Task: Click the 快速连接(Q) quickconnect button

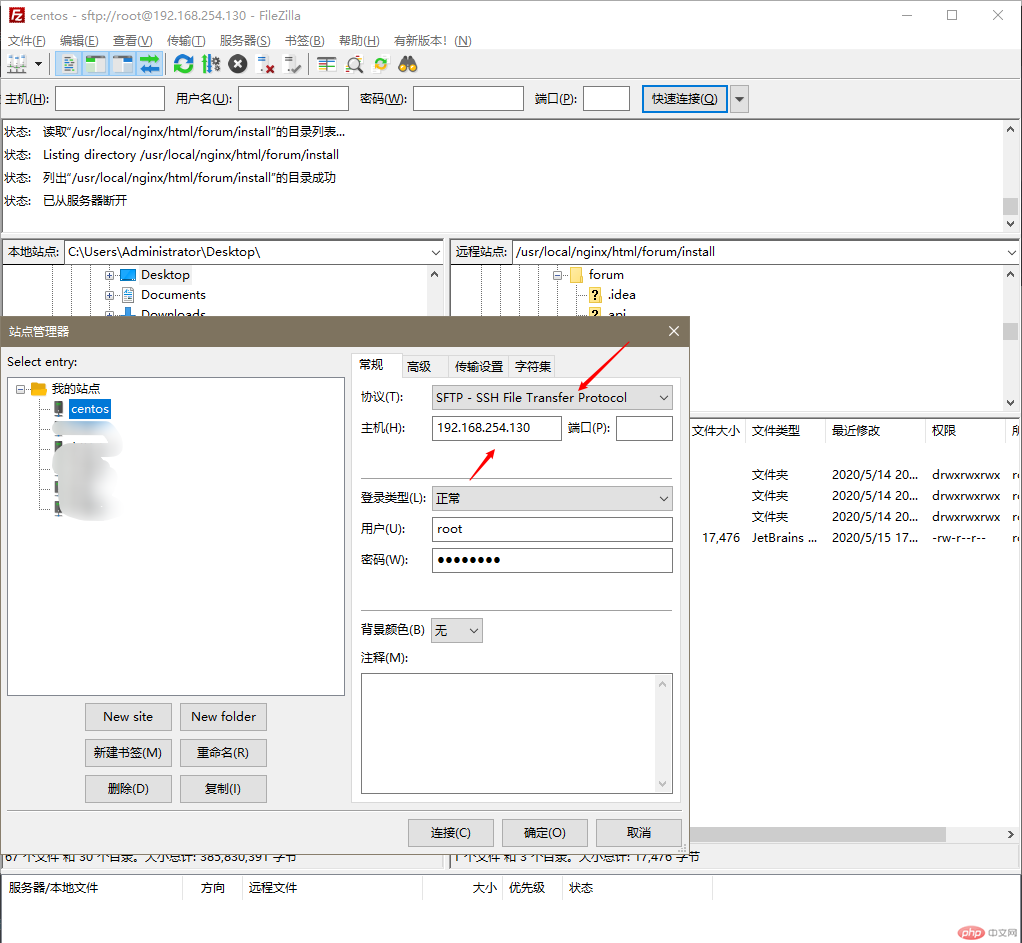Action: (x=684, y=98)
